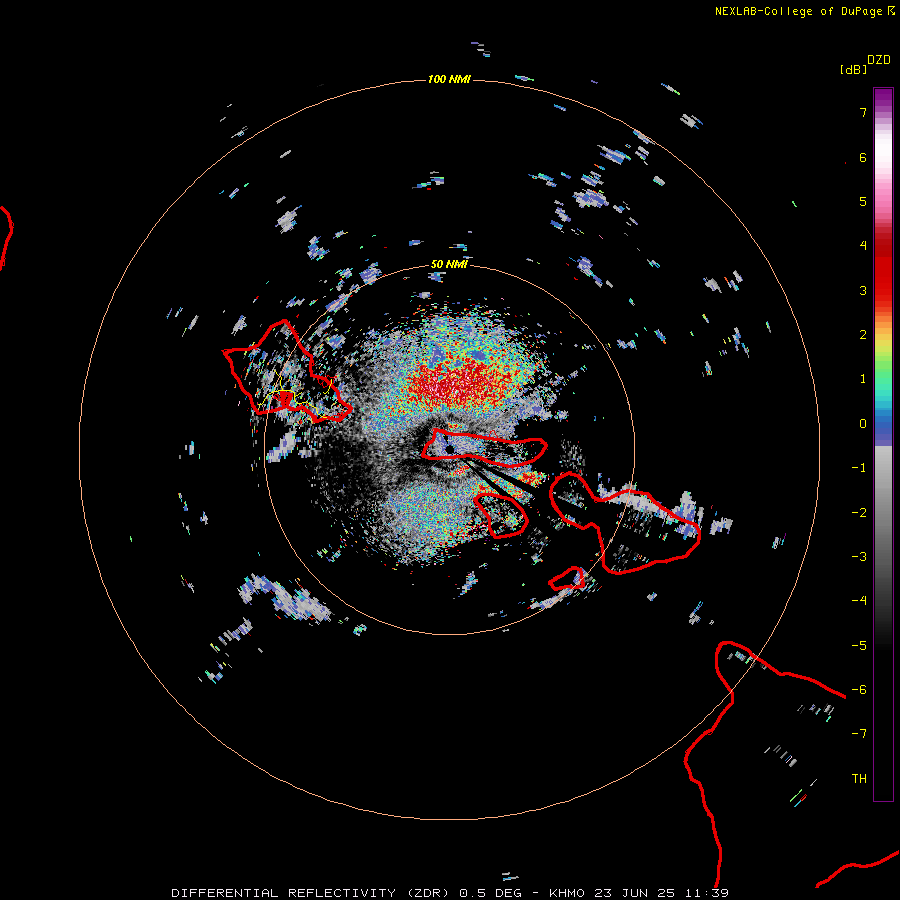Click the 4 dB tick label on the scale
This screenshot has width=900, height=900.
(x=863, y=246)
